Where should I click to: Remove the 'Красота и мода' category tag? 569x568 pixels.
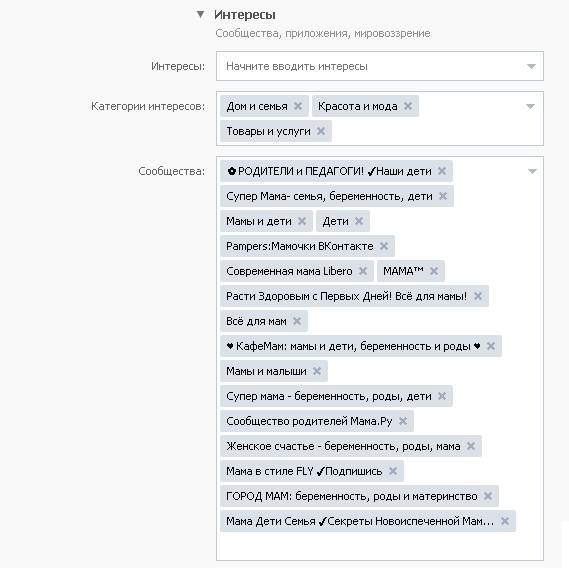coord(408,106)
